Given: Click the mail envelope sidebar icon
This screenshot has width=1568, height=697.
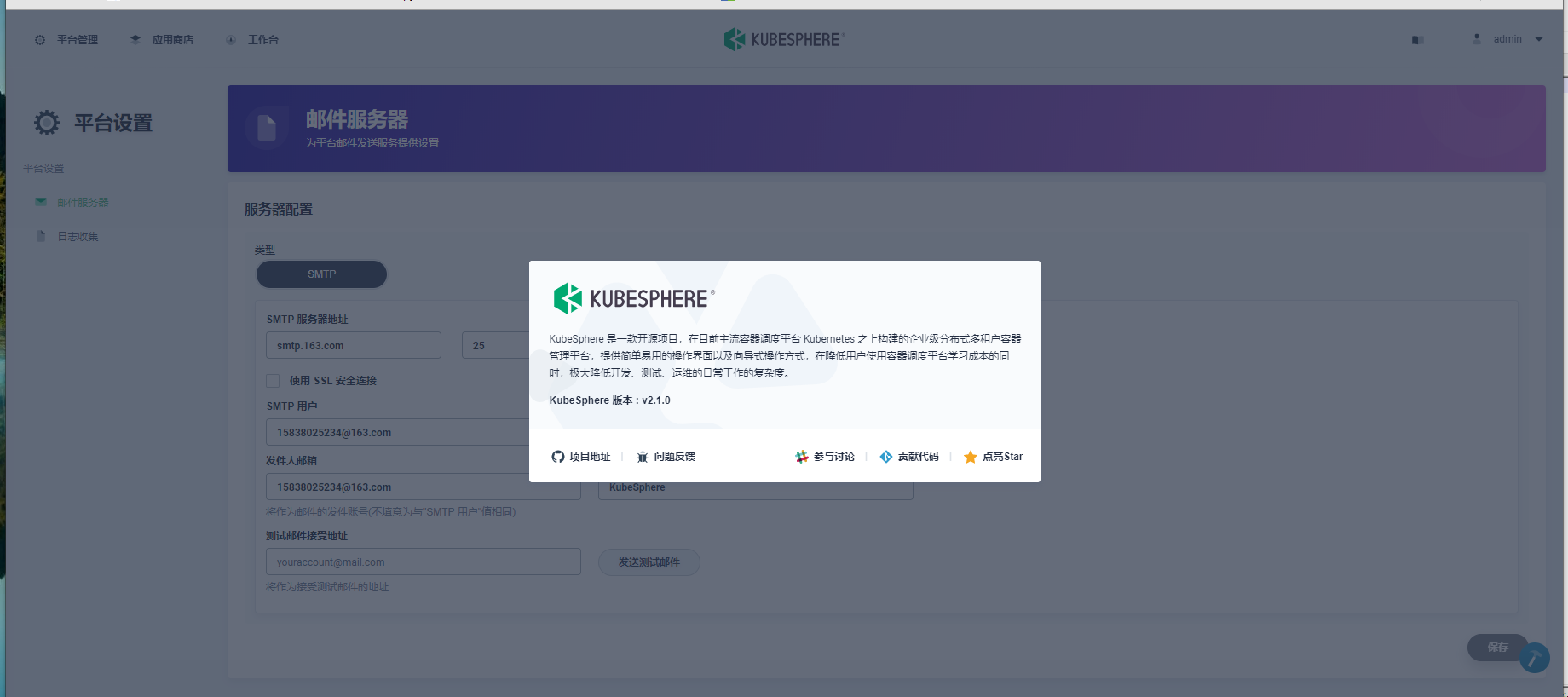Looking at the screenshot, I should tap(41, 202).
